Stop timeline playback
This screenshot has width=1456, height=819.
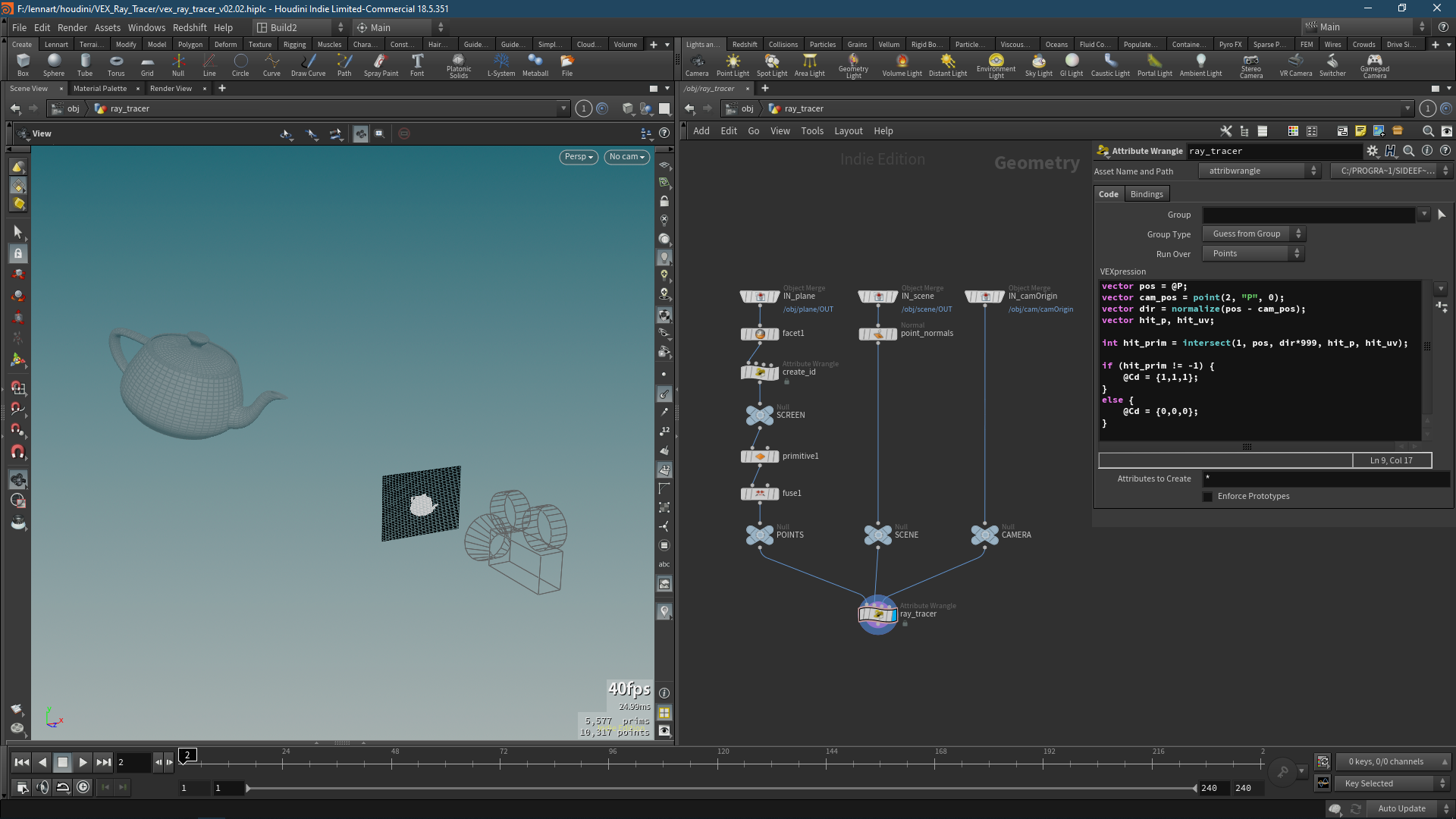[63, 763]
